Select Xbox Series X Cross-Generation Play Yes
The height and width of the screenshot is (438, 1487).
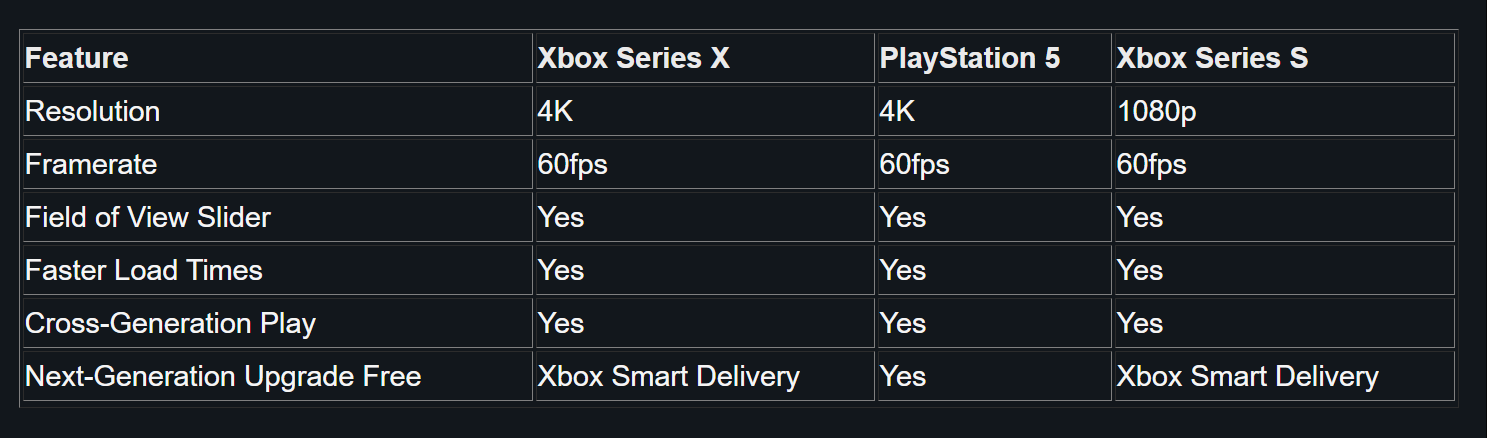pos(561,323)
